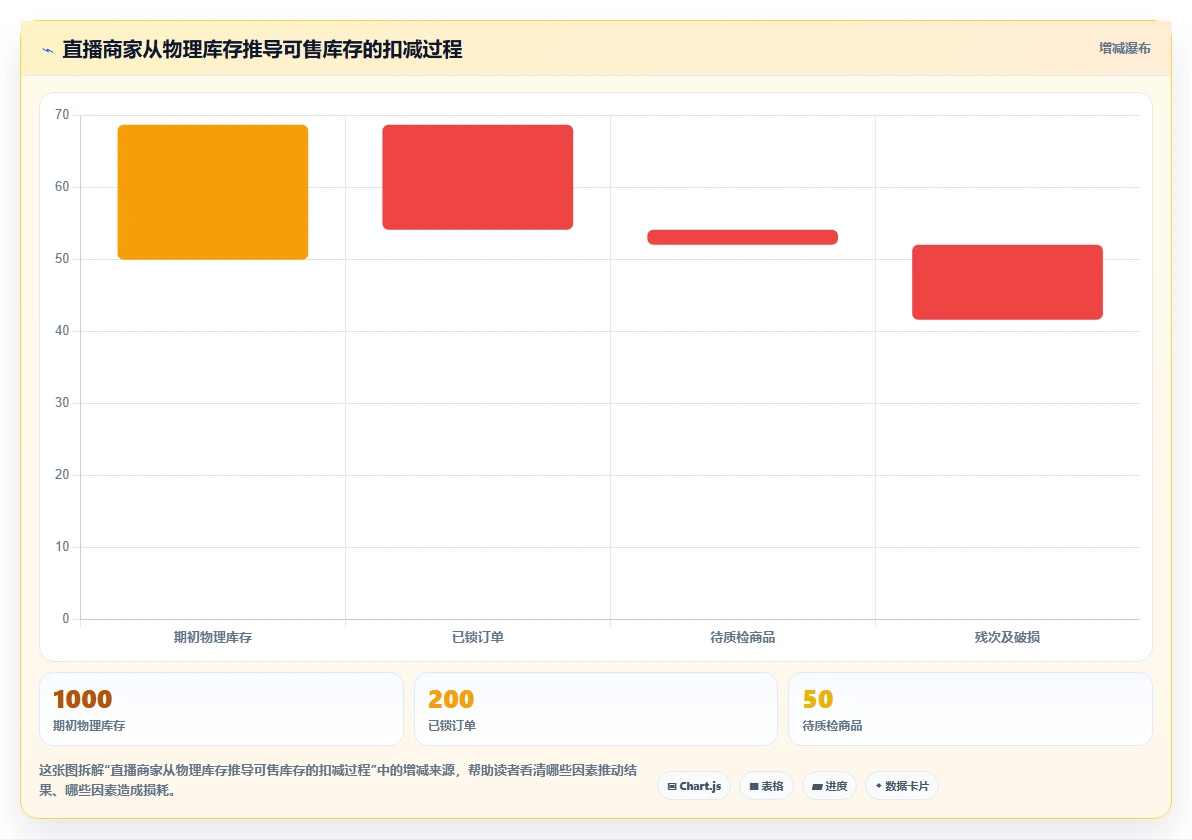Click the chart title 直播商家从物理库存推导可售库存的扣减过程

pos(262,49)
